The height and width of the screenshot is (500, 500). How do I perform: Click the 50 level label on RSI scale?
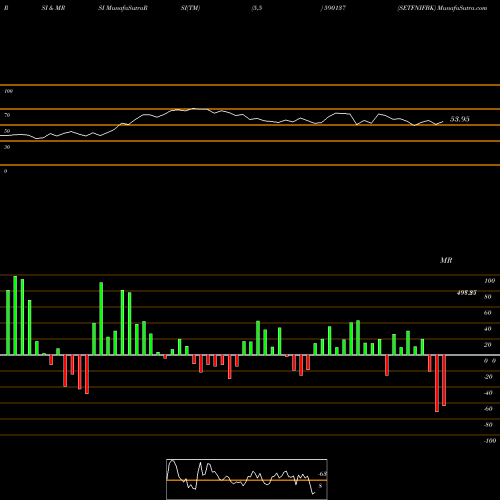coord(7,131)
